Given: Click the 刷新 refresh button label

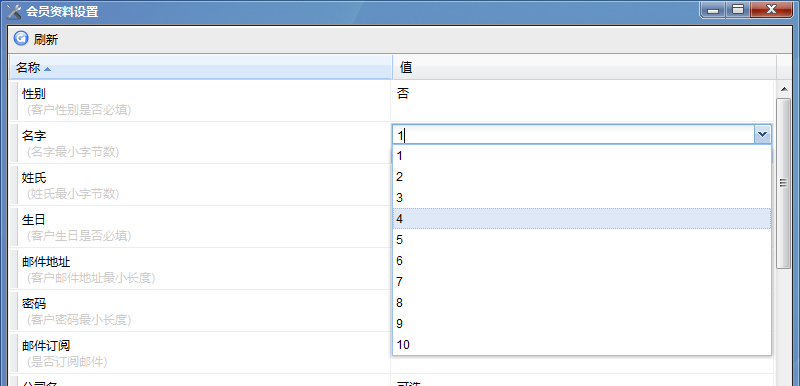Looking at the screenshot, I should click(x=46, y=40).
